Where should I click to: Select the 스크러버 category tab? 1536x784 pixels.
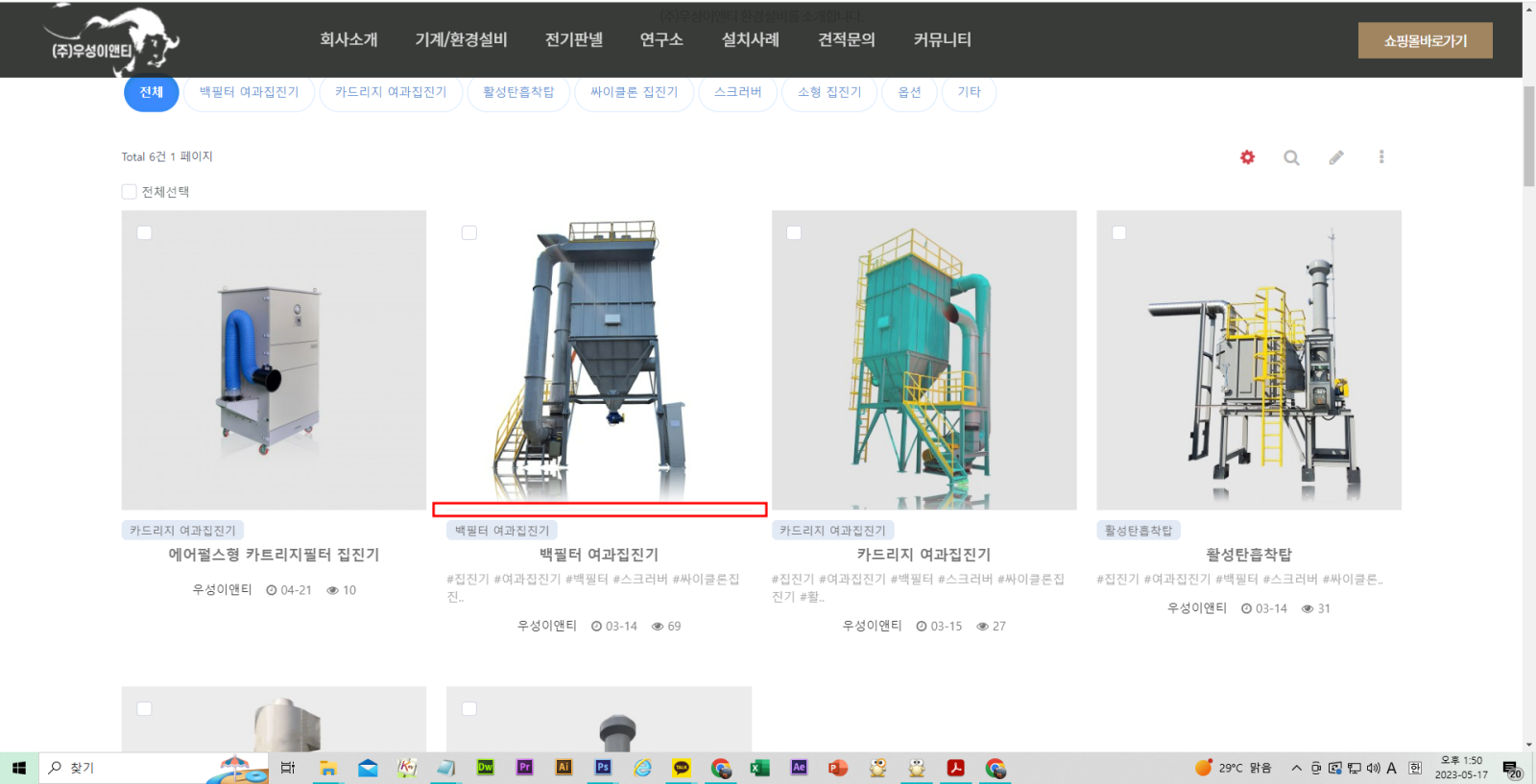738,93
